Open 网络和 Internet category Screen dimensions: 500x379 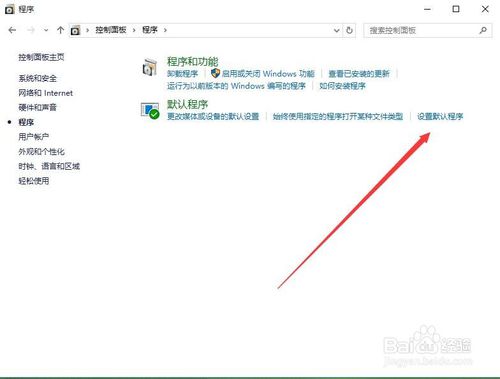click(x=46, y=93)
